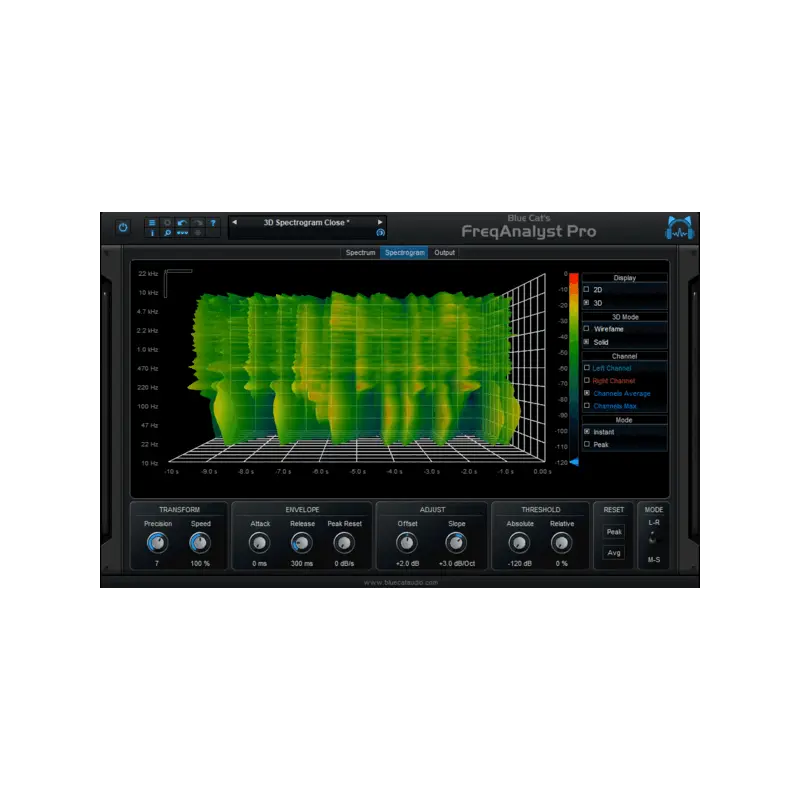Image resolution: width=800 pixels, height=800 pixels.
Task: Toggle the plugin power bypass button
Action: tap(123, 228)
